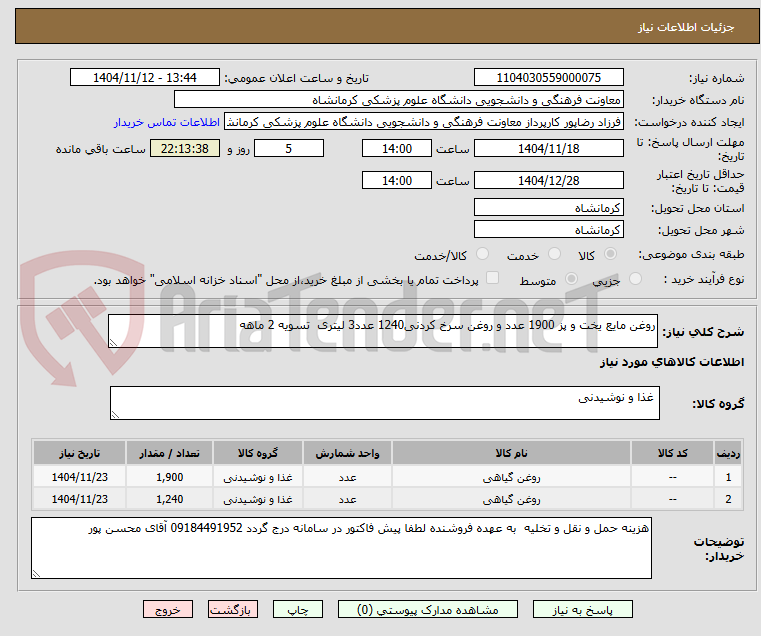Click the اطلاعات کالاهای مورد نیاز heading
The height and width of the screenshot is (636, 761).
click(x=672, y=362)
